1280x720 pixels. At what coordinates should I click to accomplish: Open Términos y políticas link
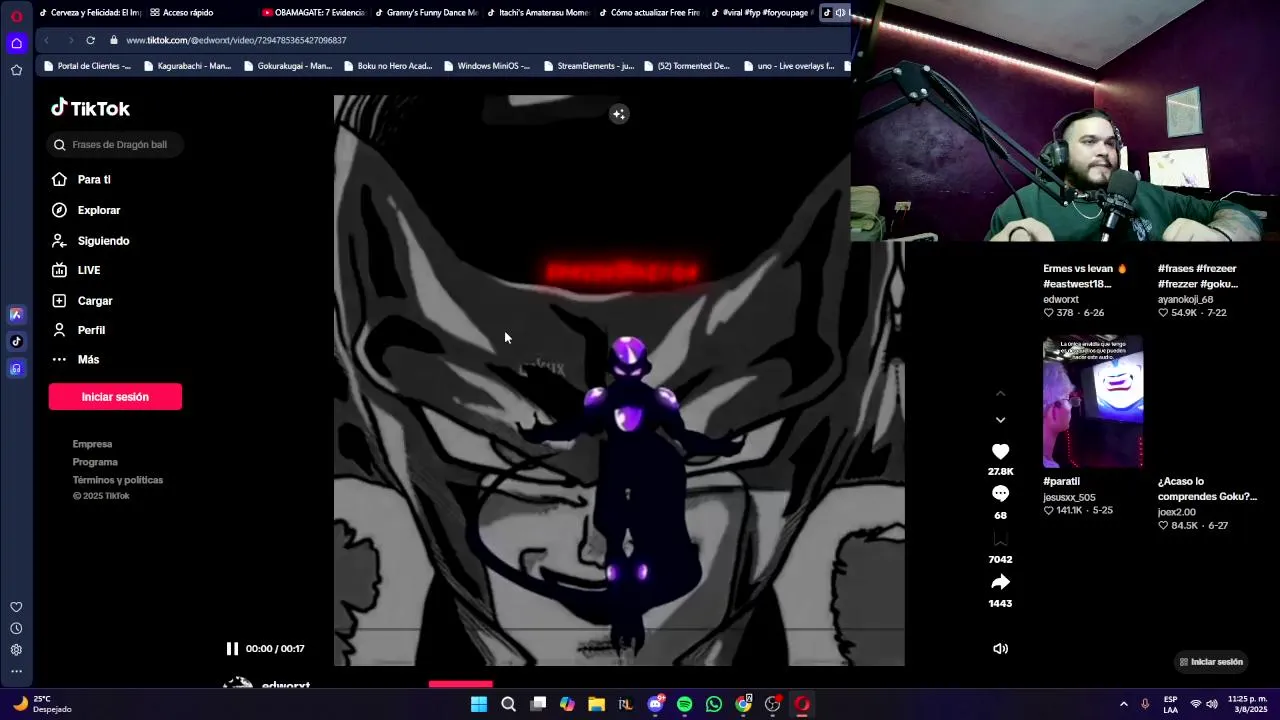click(x=118, y=480)
